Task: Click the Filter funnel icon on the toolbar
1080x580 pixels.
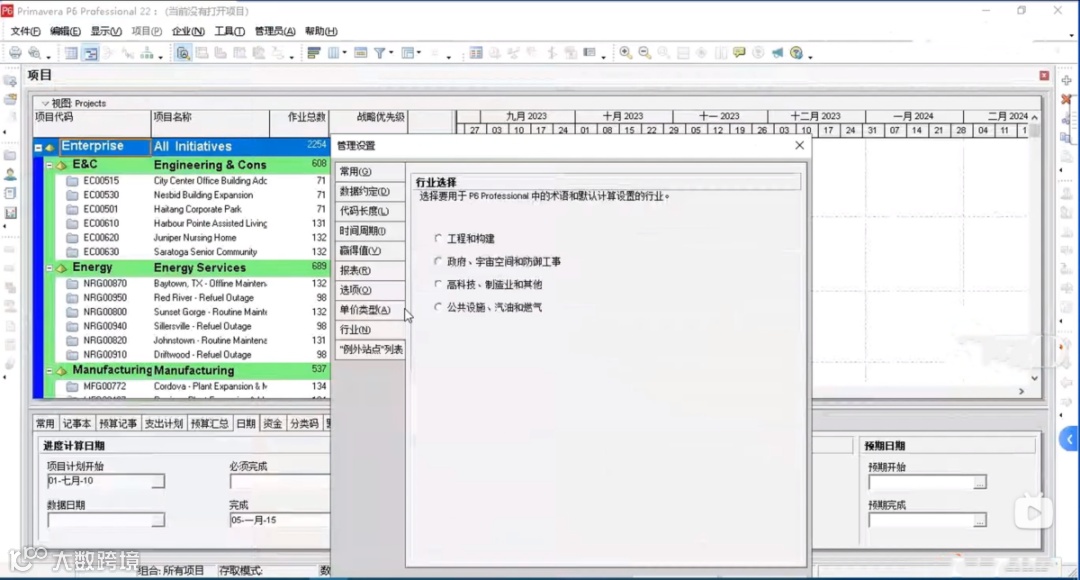Action: pos(379,52)
